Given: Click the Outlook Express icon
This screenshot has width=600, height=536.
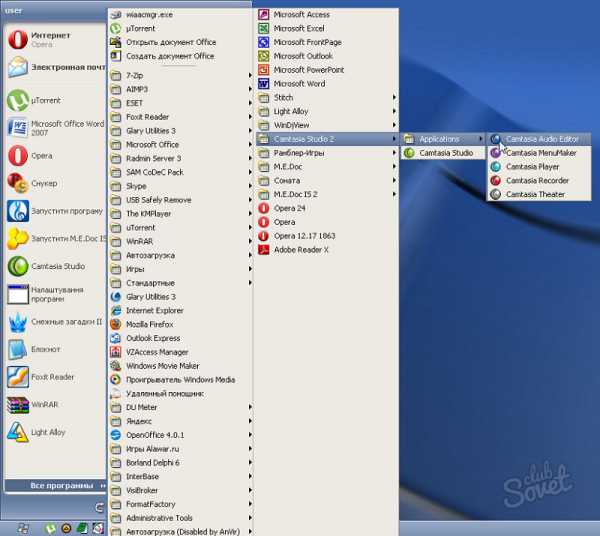Looking at the screenshot, I should [x=116, y=338].
